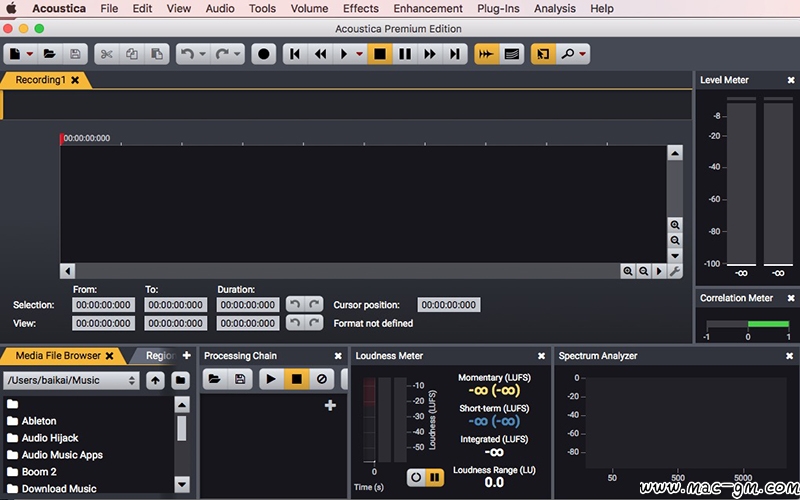
Task: Click the waveform horizontal scroll left arrow
Action: pyautogui.click(x=67, y=271)
